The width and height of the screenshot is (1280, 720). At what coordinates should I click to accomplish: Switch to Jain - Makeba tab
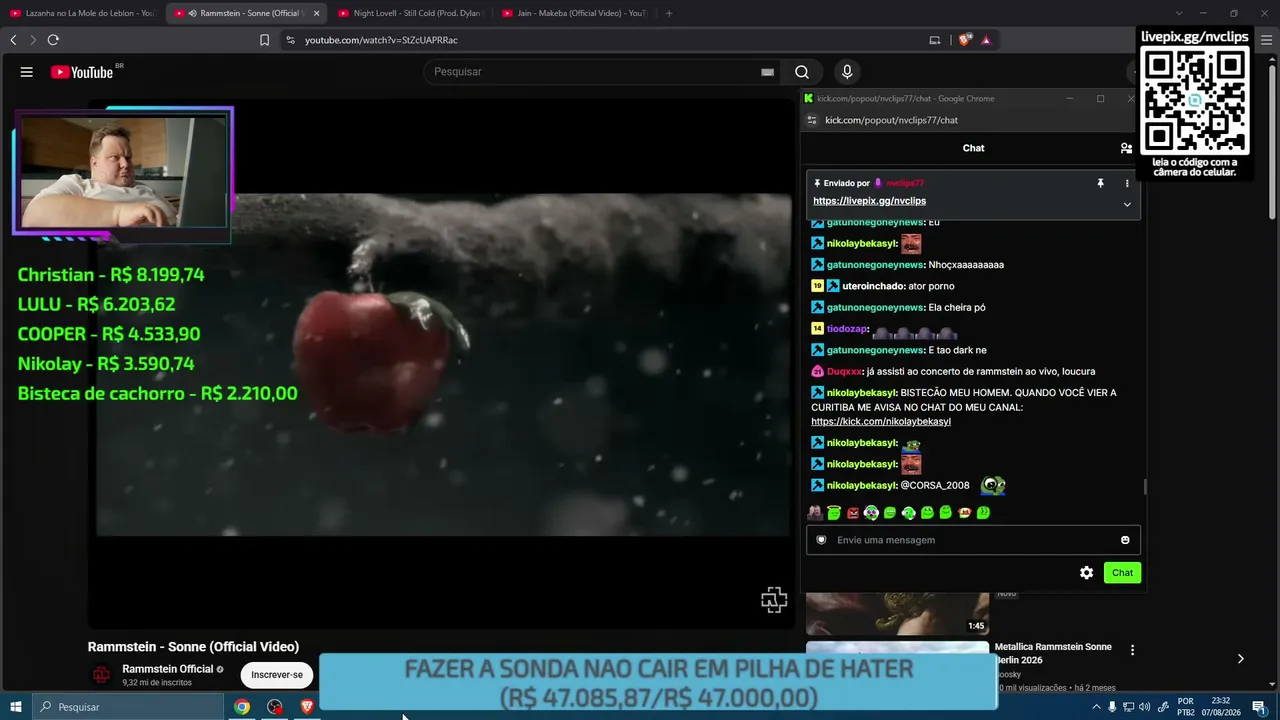(x=572, y=13)
